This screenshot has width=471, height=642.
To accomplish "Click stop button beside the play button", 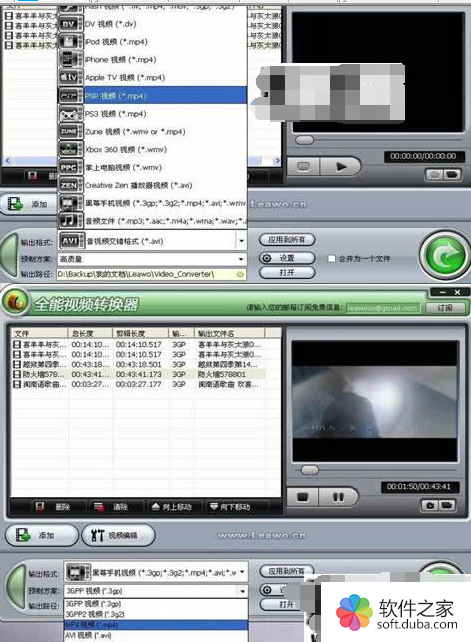I will click(x=304, y=167).
